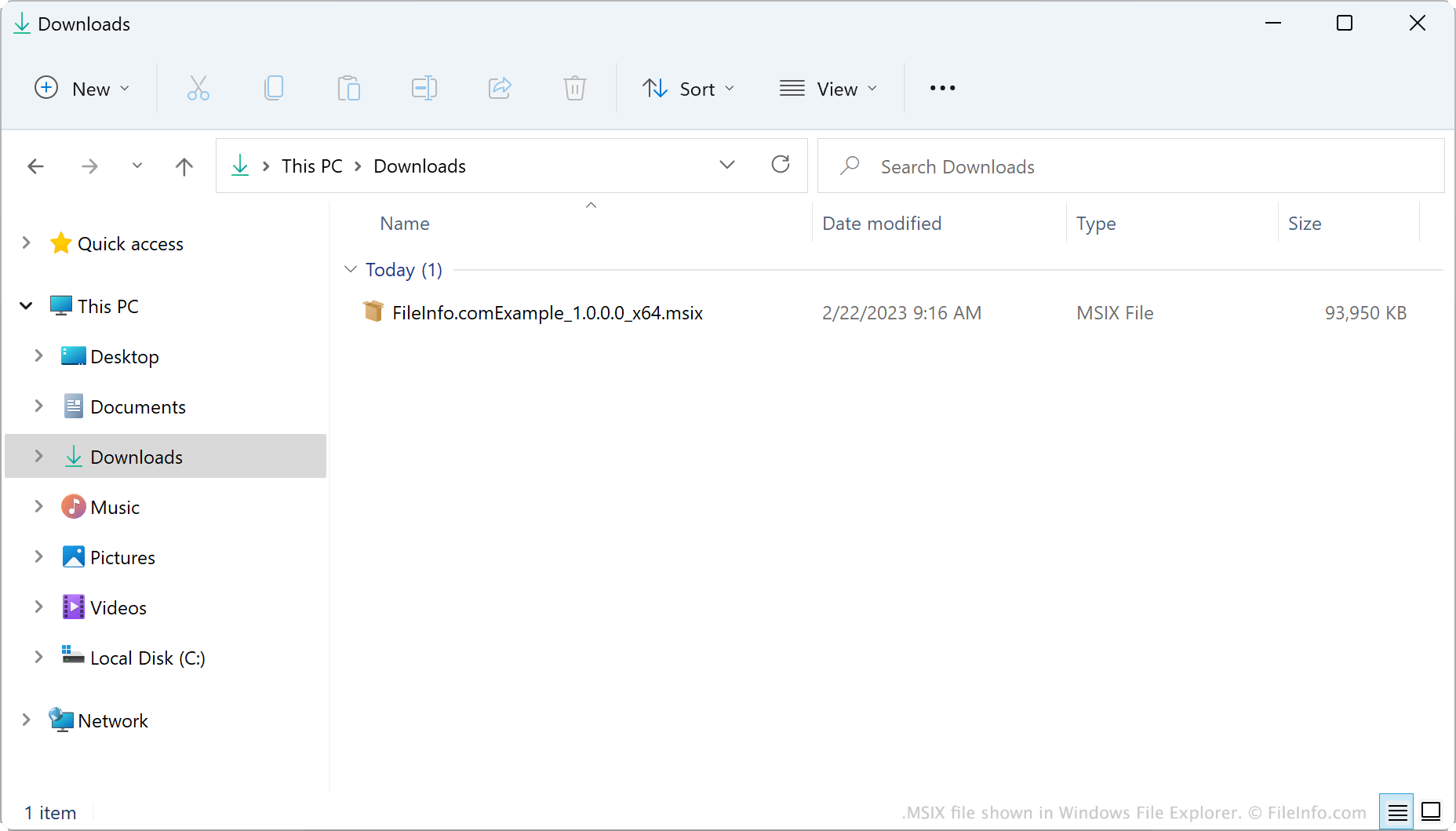Screen dimensions: 1456x831
Task: Collapse the Today file group
Action: click(350, 268)
